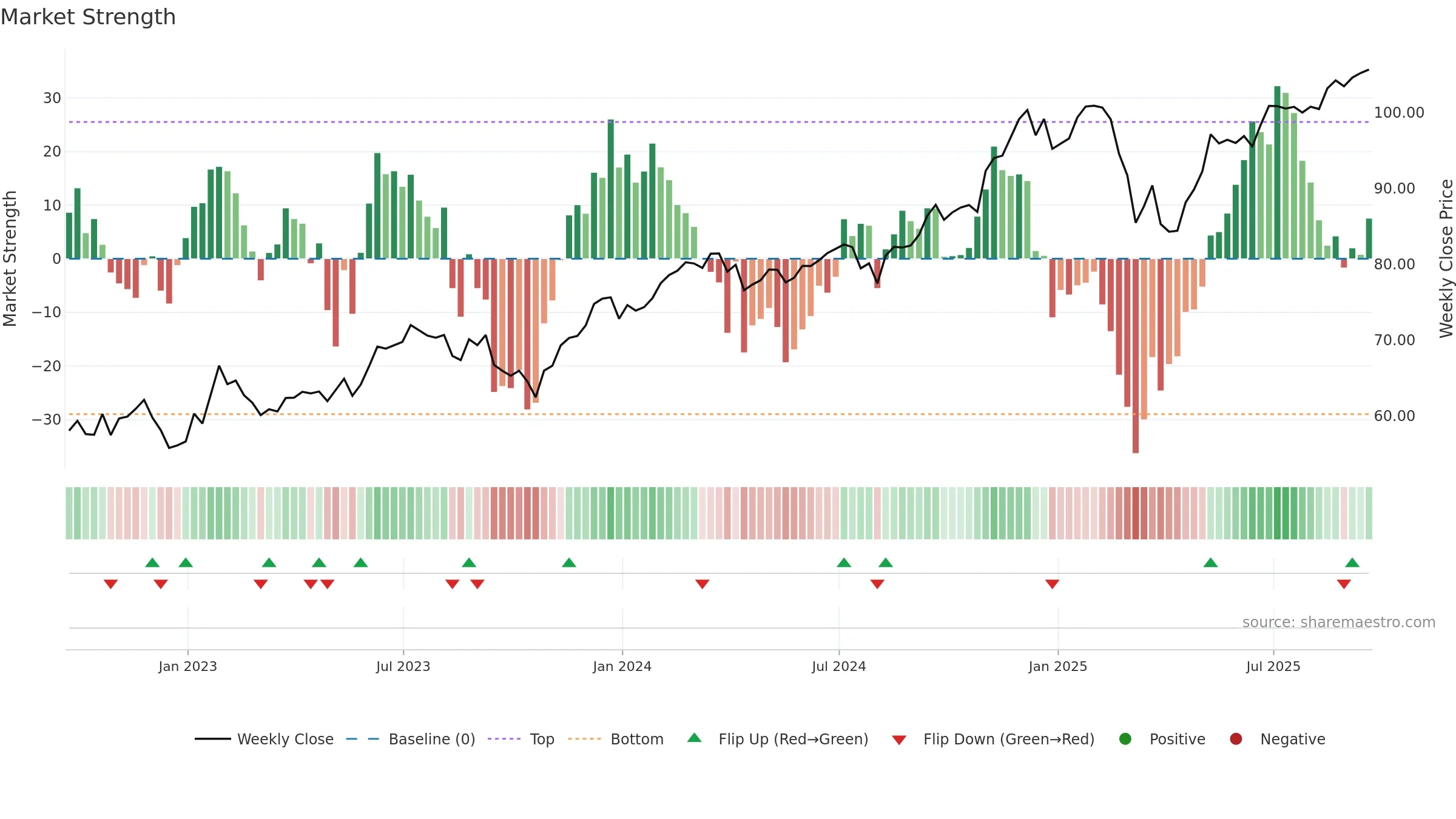Click the '30' left axis tick label
This screenshot has height=819, width=1456.
coord(52,98)
